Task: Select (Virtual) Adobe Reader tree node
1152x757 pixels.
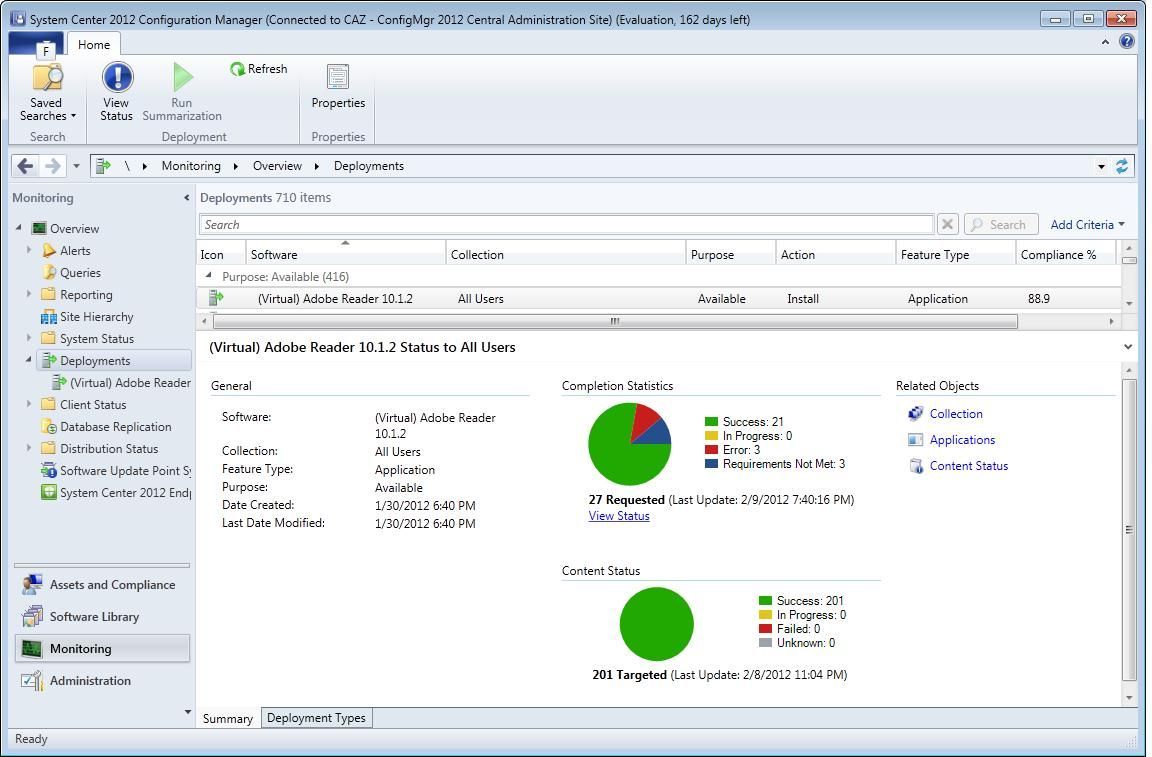Action: tap(130, 383)
